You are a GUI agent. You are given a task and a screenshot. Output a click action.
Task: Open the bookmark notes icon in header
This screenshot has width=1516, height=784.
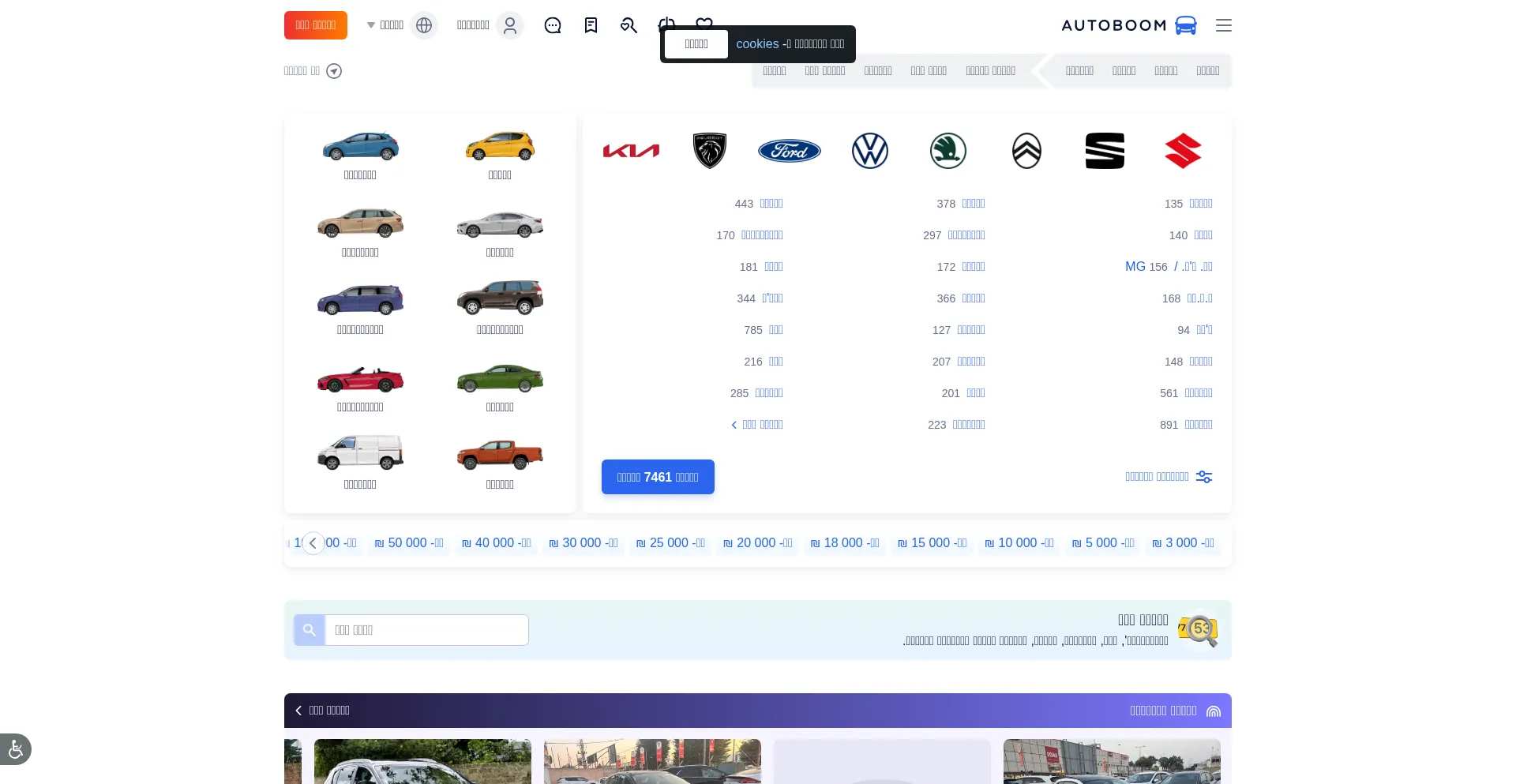click(x=591, y=25)
